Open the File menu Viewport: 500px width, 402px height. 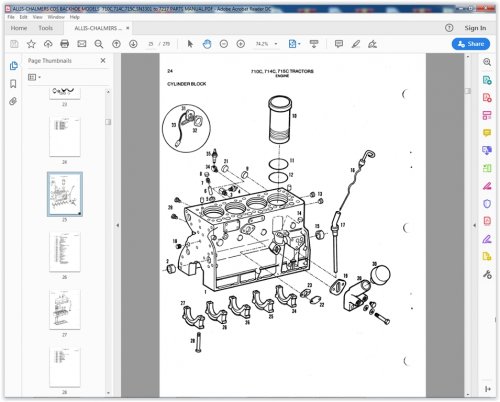coord(11,17)
